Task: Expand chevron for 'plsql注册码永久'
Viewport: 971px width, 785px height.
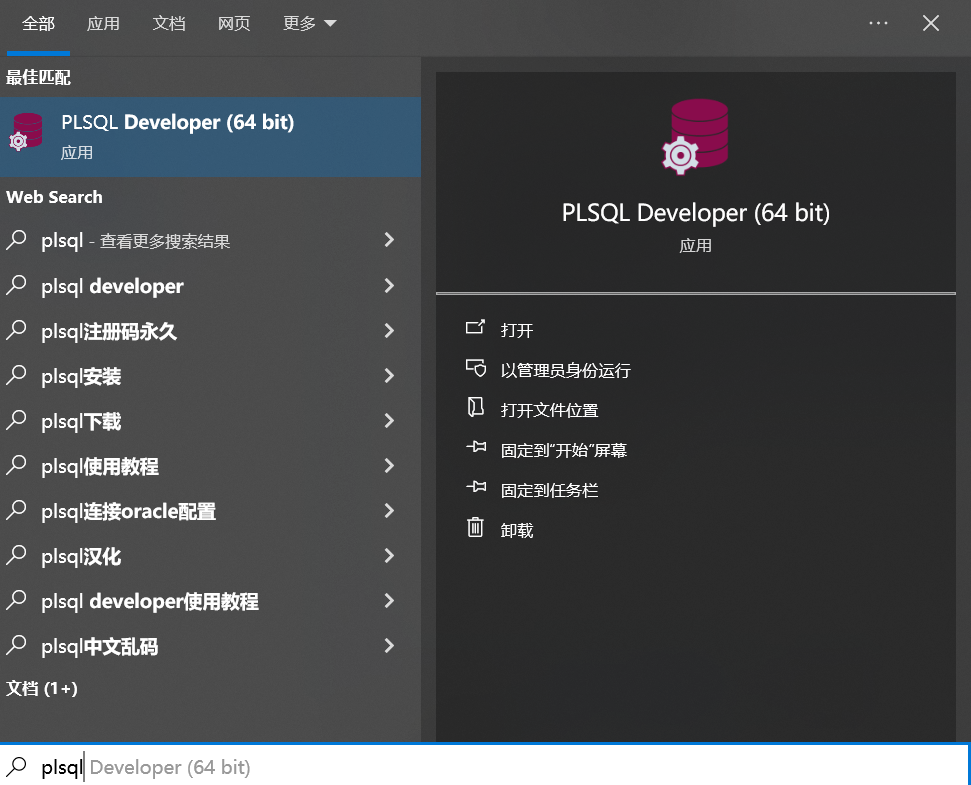Action: pyautogui.click(x=389, y=331)
